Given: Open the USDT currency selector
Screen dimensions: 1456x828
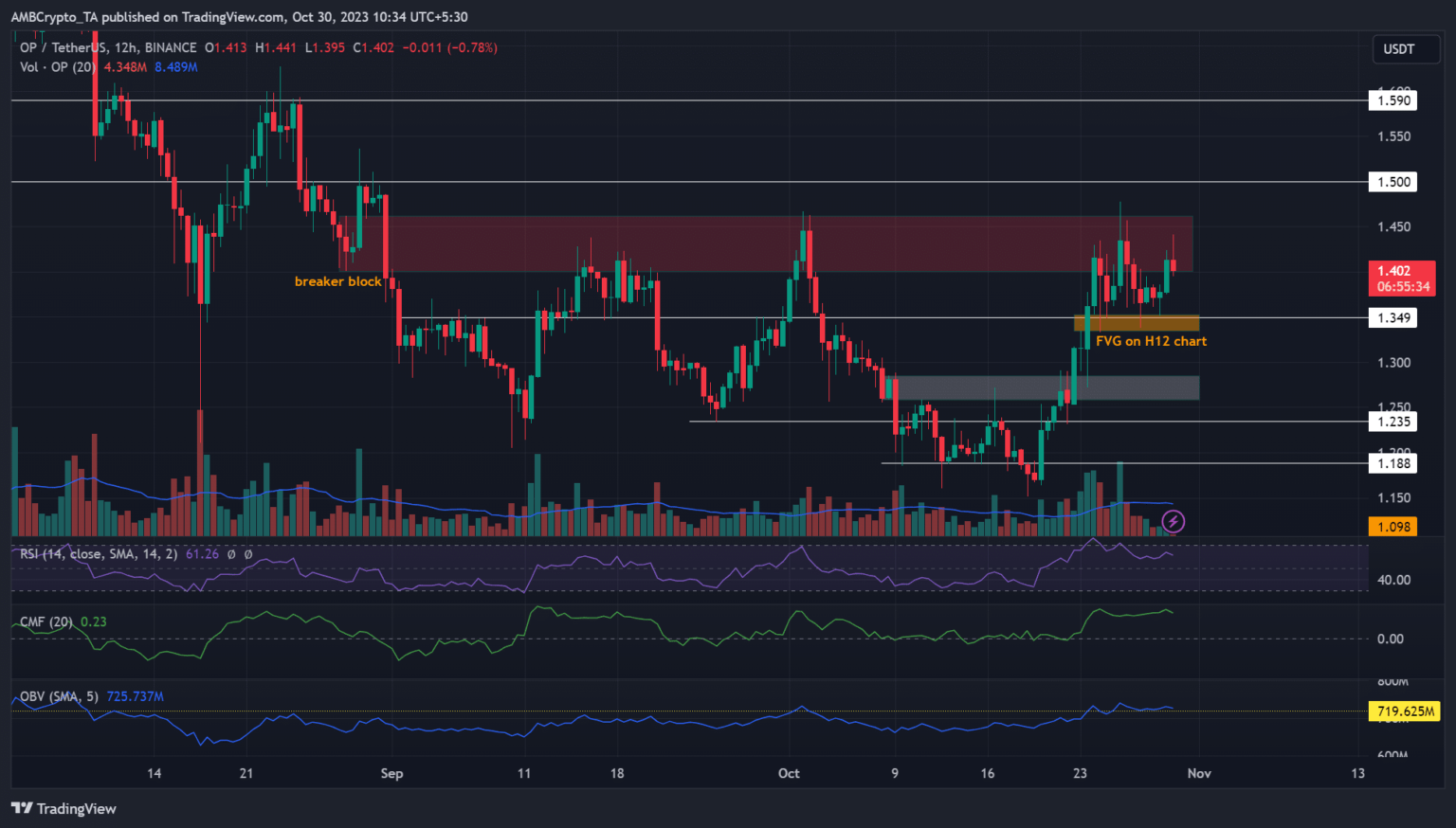Looking at the screenshot, I should point(1398,49).
